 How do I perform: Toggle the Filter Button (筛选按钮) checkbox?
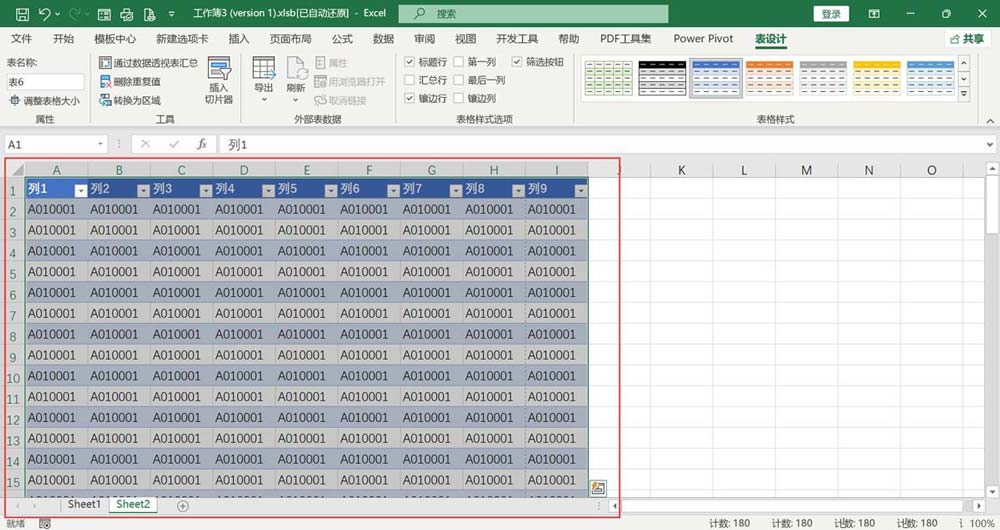(517, 62)
